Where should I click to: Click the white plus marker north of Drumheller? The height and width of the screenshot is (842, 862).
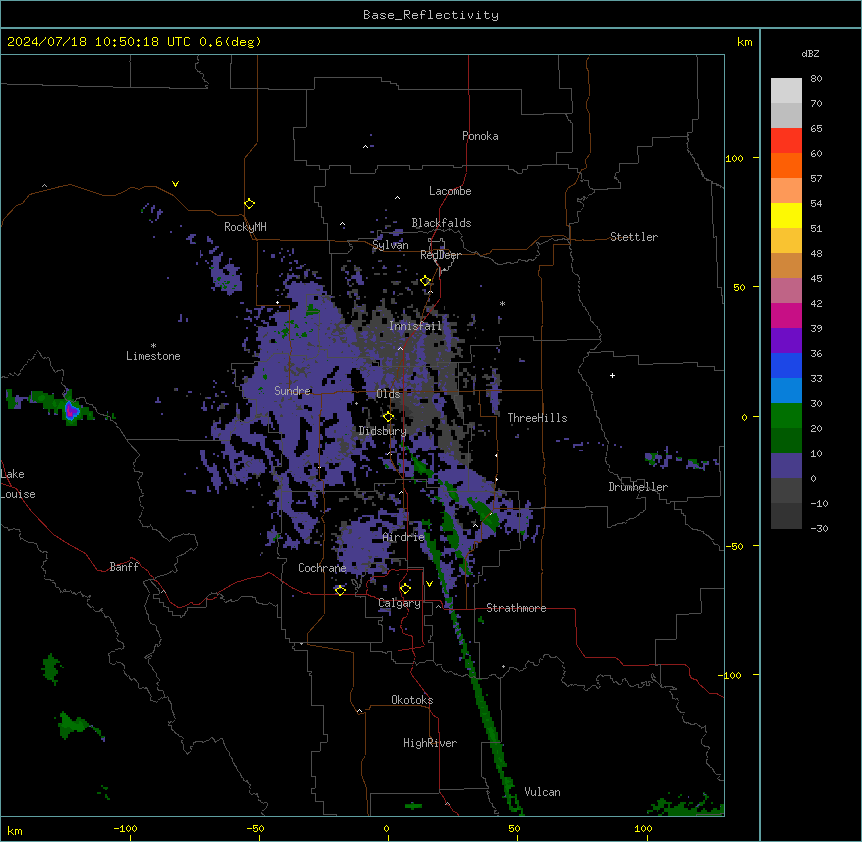612,375
